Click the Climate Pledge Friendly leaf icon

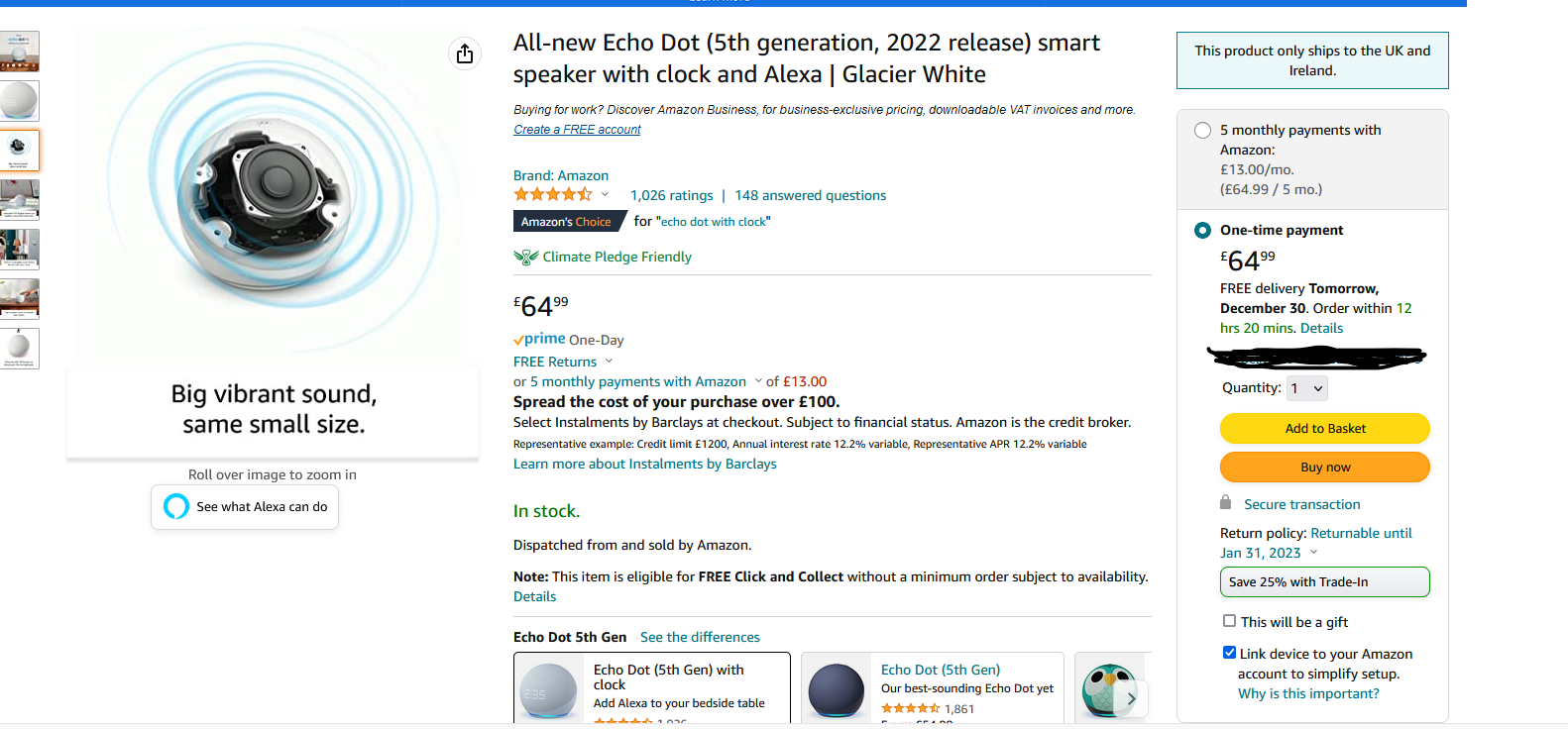coord(525,257)
